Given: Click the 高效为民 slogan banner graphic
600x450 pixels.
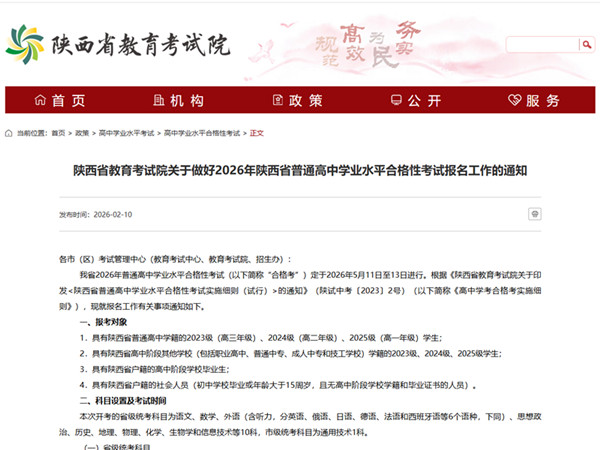Looking at the screenshot, I should click(368, 45).
